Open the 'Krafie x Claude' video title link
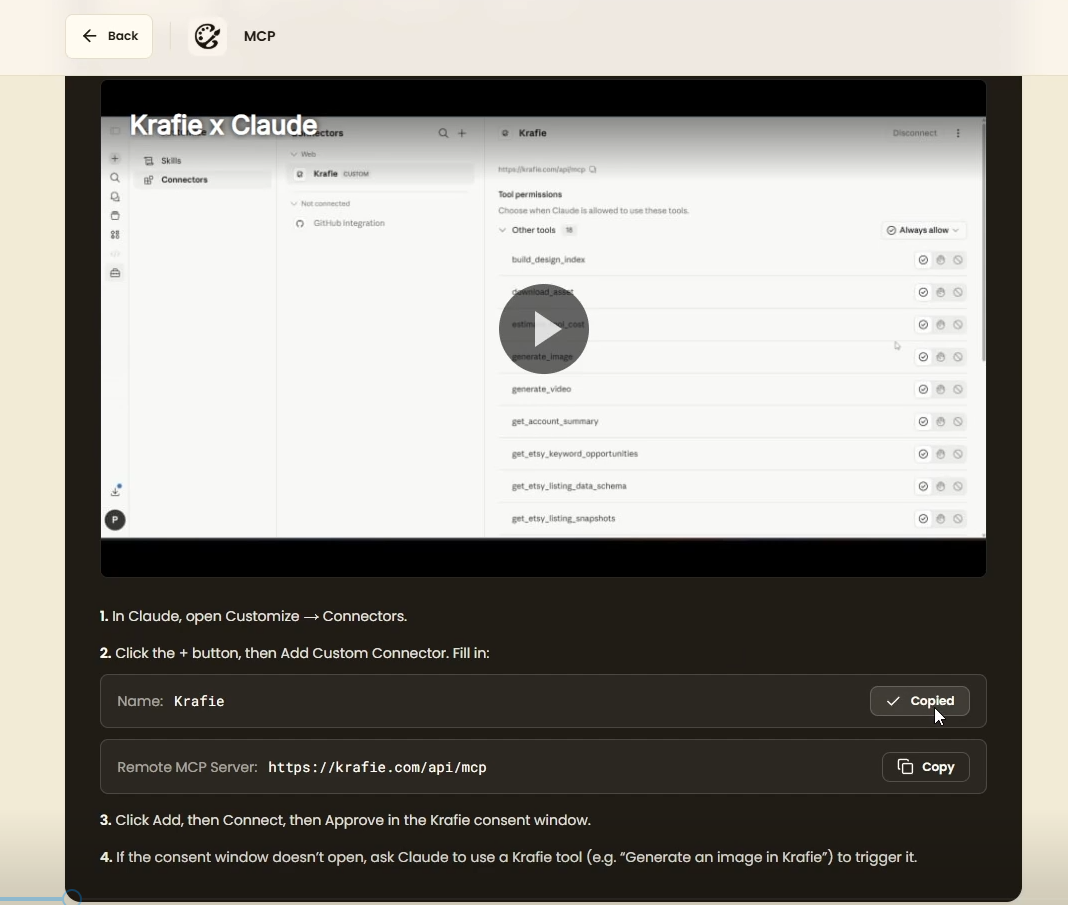The width and height of the screenshot is (1068, 905). [223, 125]
